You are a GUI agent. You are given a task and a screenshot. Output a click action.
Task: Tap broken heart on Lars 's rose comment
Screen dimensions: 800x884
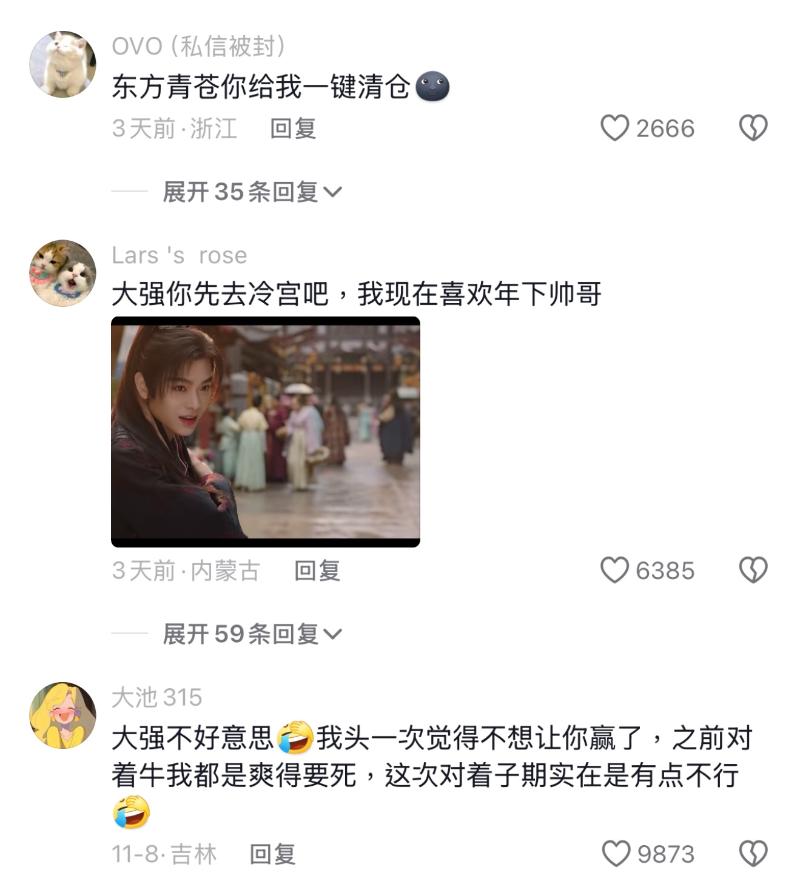point(753,570)
